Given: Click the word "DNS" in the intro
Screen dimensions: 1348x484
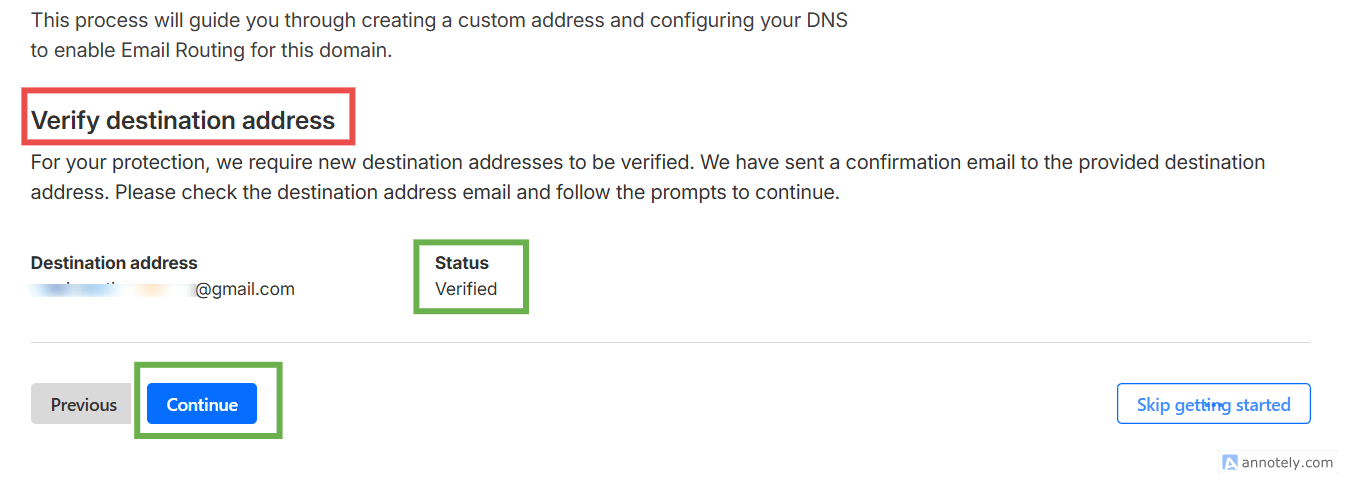Looking at the screenshot, I should click(x=825, y=20).
